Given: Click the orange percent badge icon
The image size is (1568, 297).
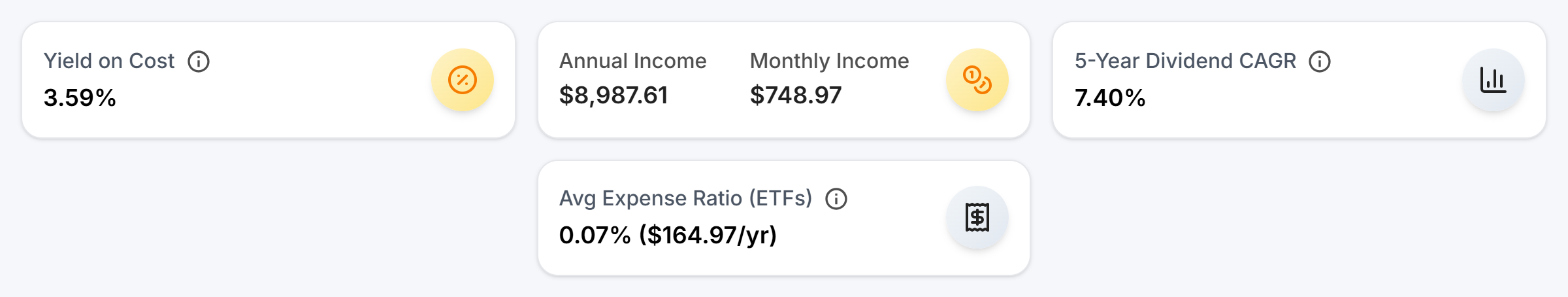Looking at the screenshot, I should coord(463,80).
